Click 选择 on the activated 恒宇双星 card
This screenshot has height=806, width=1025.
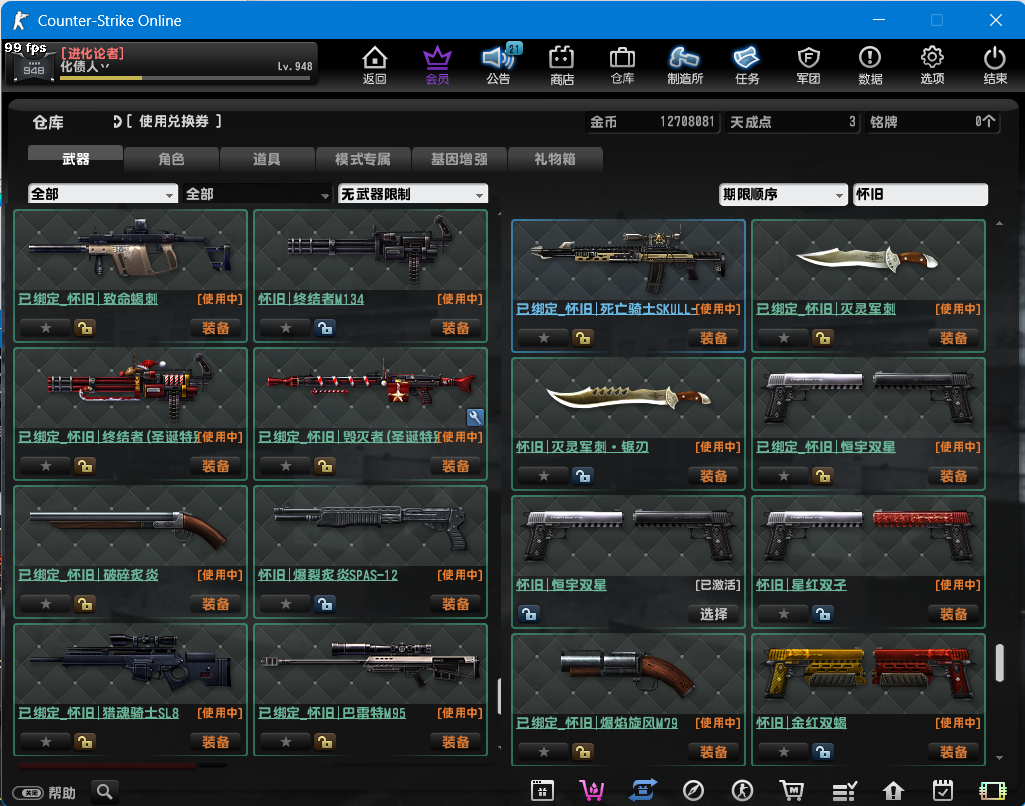coord(713,614)
